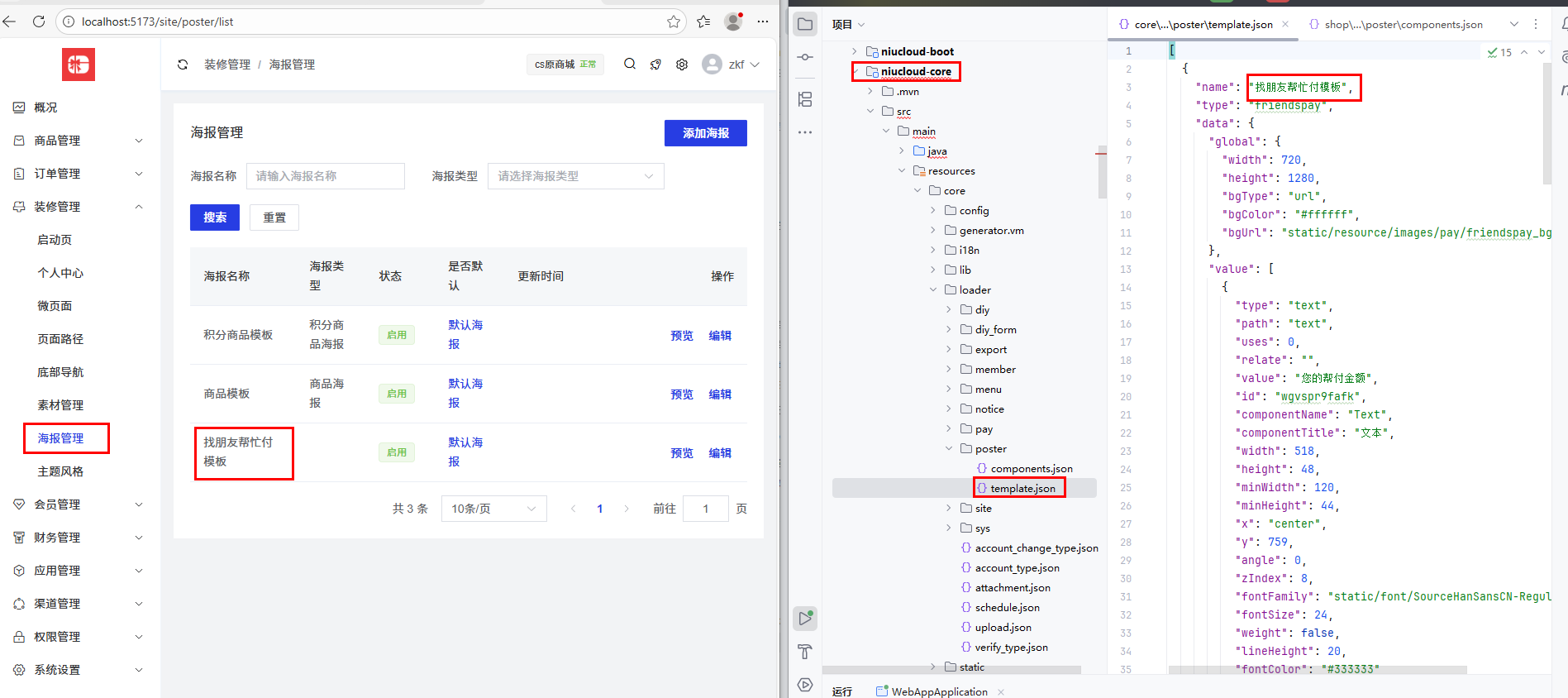Click the 添加海报 button
Screen dimensions: 1568x698
coord(705,133)
